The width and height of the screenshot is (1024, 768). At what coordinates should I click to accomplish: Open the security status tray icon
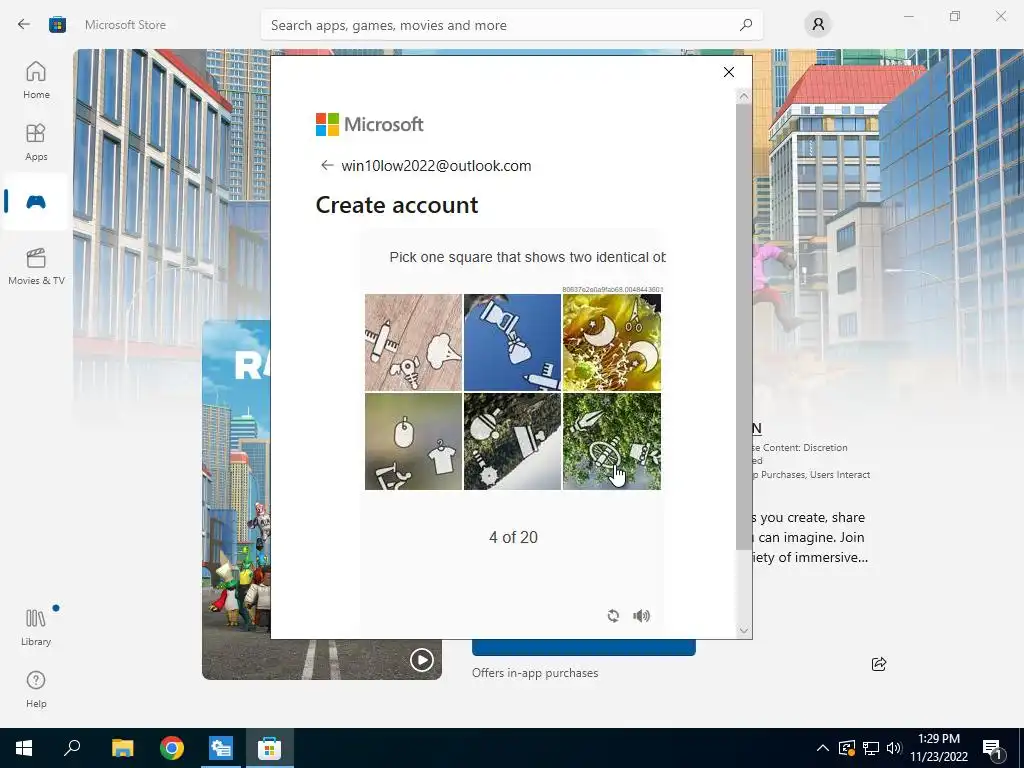(x=846, y=748)
